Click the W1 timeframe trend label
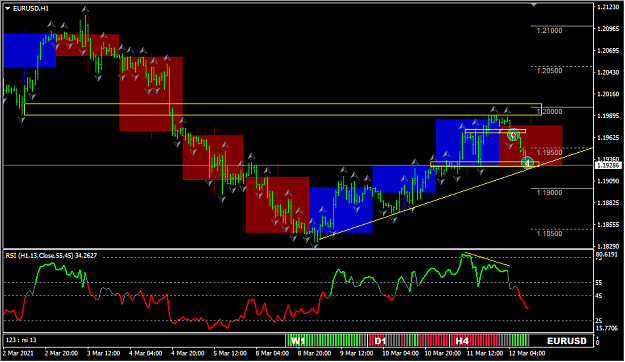 (x=298, y=341)
